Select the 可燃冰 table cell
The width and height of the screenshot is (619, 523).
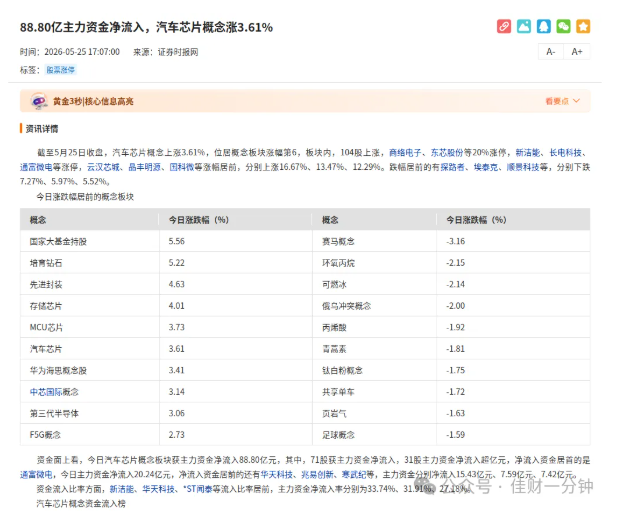point(374,284)
